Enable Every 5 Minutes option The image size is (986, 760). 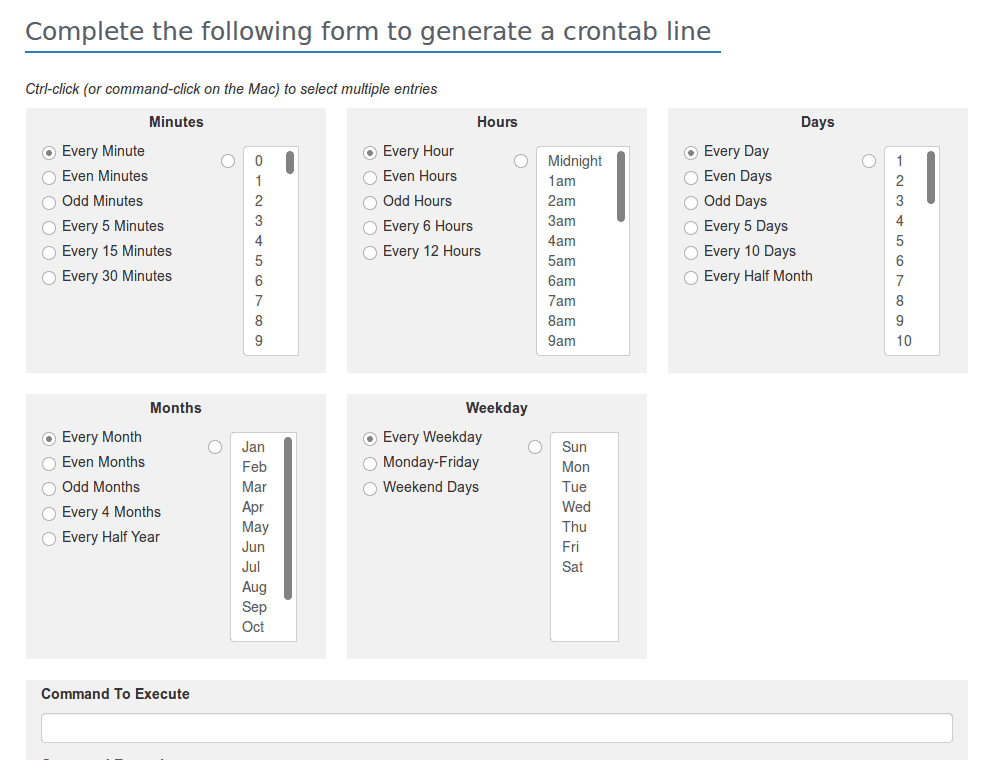[x=48, y=226]
